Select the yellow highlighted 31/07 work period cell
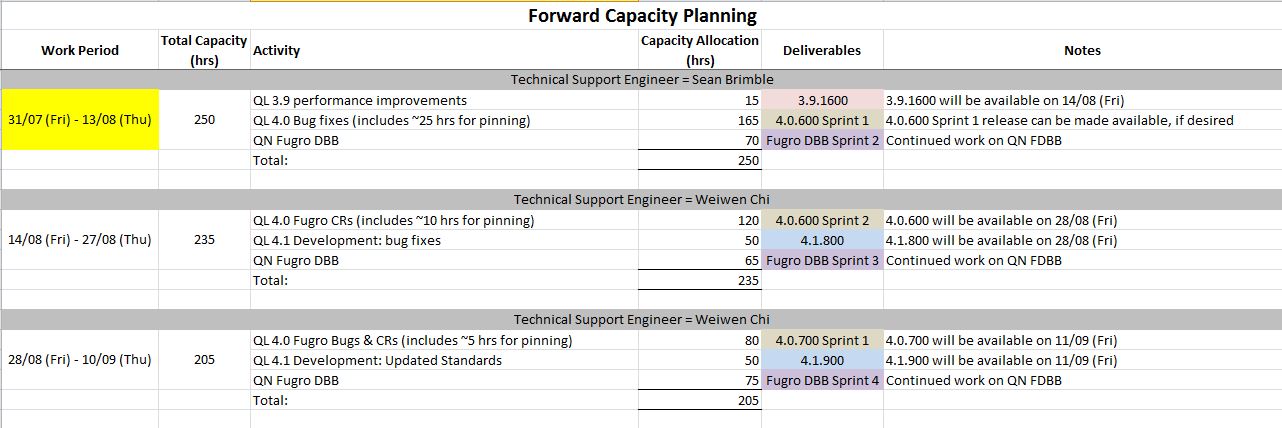The height and width of the screenshot is (428, 1282). point(80,120)
